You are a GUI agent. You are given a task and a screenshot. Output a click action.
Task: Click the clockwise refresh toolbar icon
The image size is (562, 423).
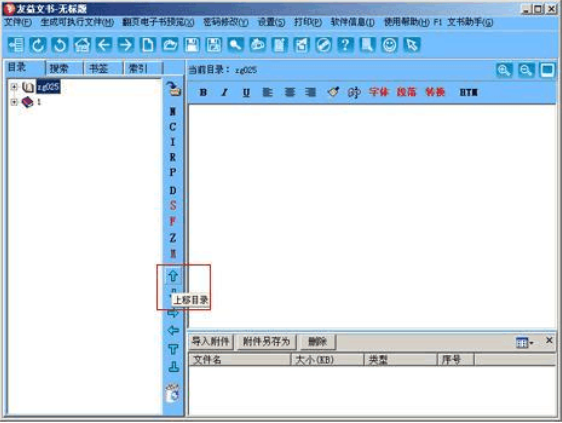tap(38, 45)
